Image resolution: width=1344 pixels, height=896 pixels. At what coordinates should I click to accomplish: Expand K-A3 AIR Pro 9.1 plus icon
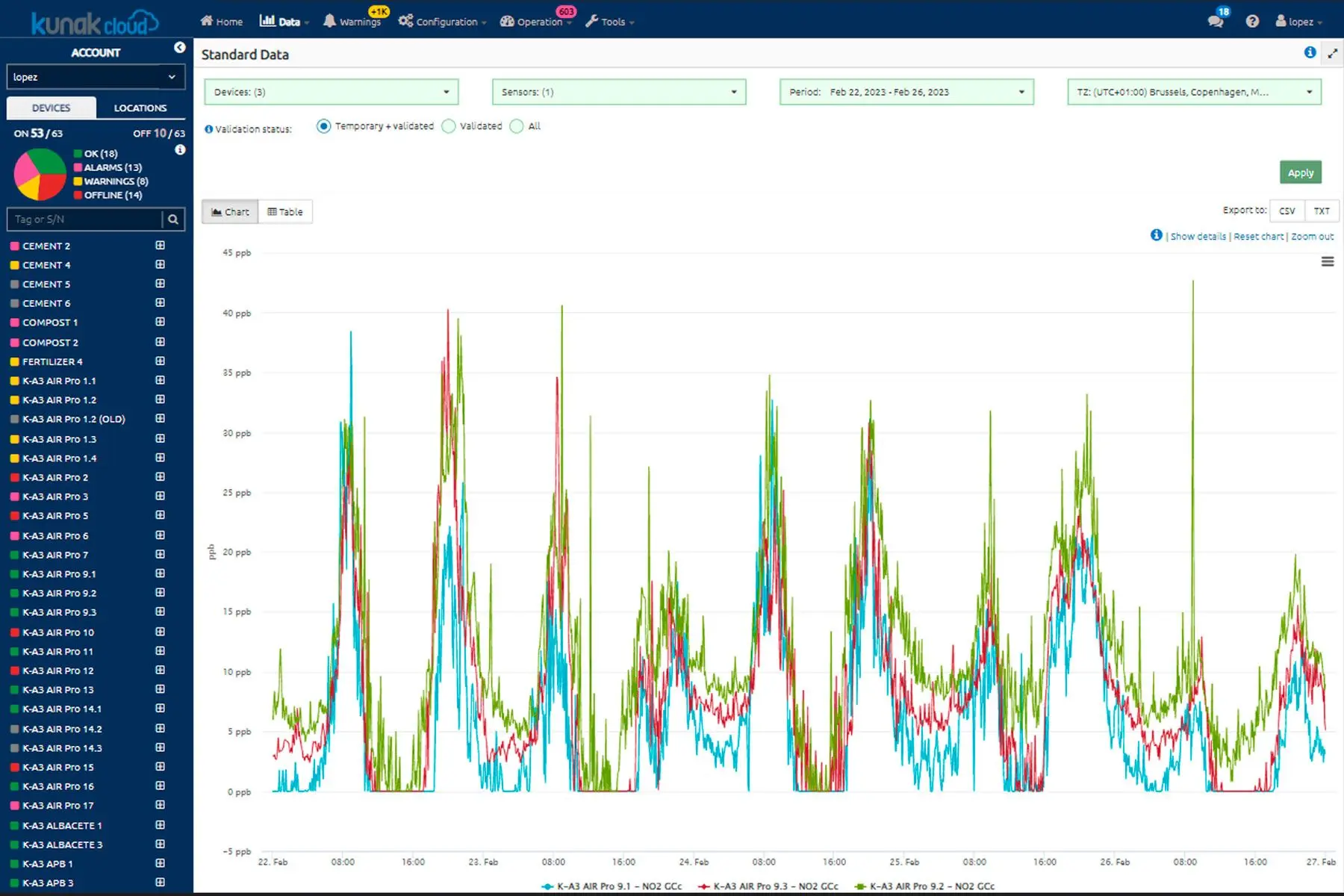pyautogui.click(x=160, y=573)
